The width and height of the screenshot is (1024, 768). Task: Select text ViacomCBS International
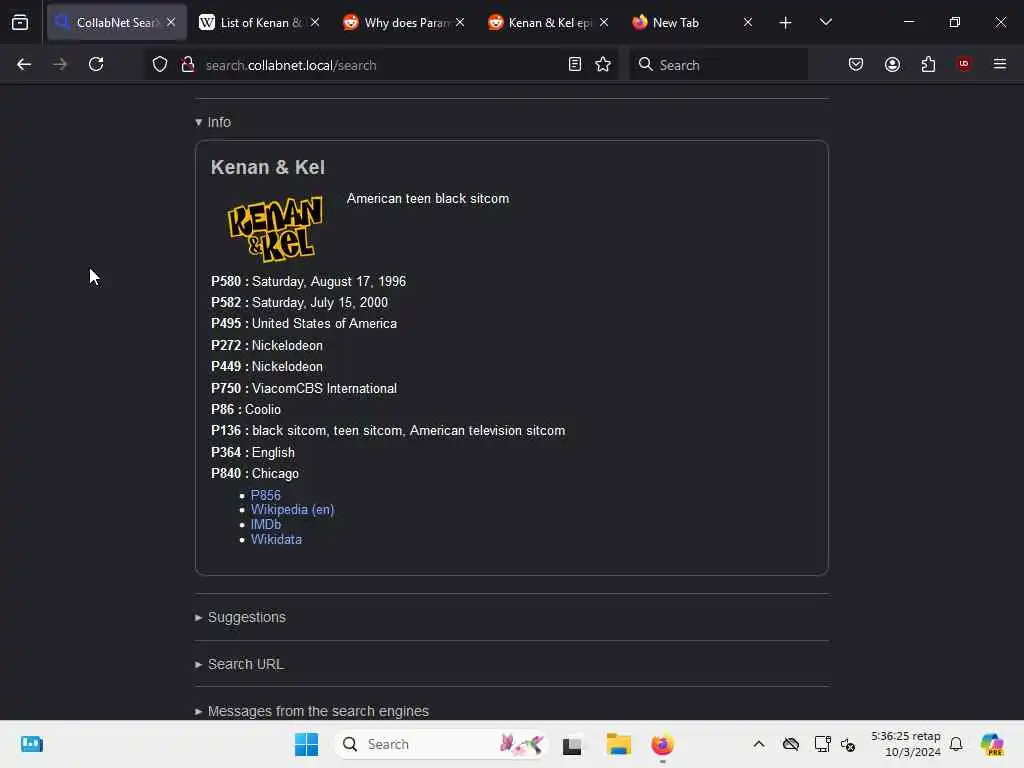click(x=324, y=389)
